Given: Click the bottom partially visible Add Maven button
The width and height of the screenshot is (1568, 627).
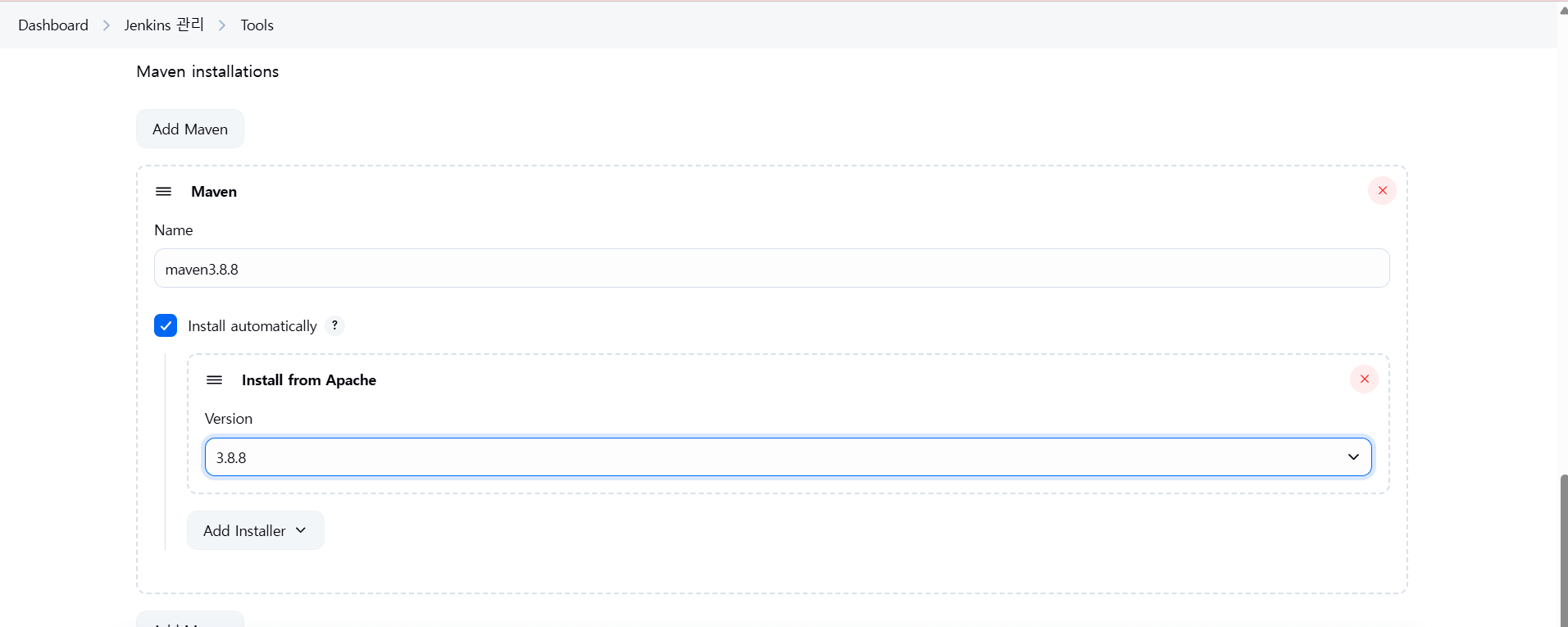Looking at the screenshot, I should (190, 620).
